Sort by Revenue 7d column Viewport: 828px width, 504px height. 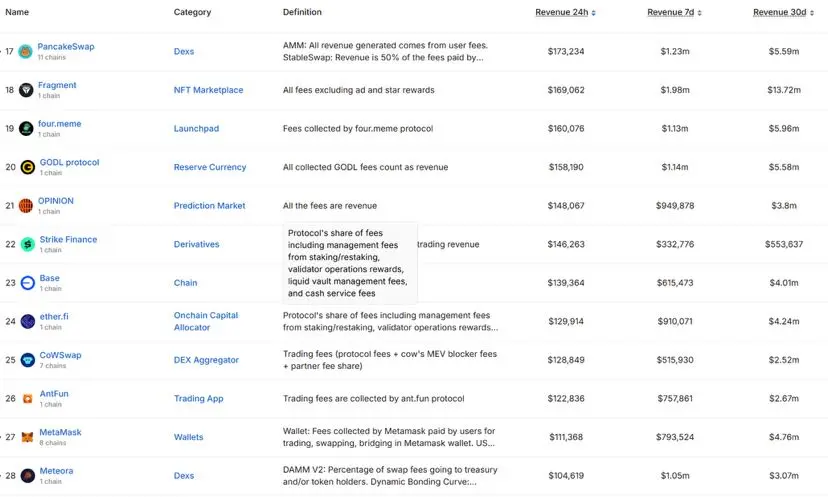coord(674,13)
